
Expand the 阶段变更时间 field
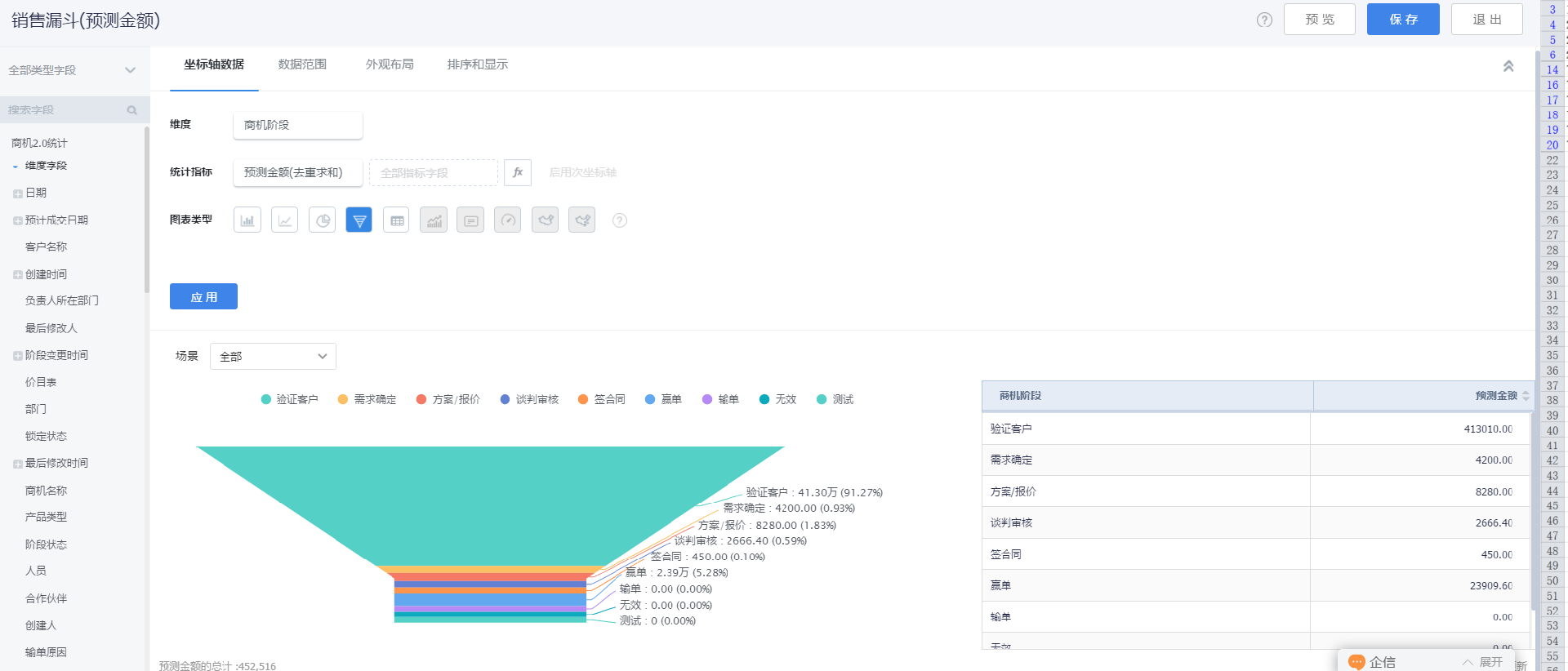pyautogui.click(x=17, y=356)
